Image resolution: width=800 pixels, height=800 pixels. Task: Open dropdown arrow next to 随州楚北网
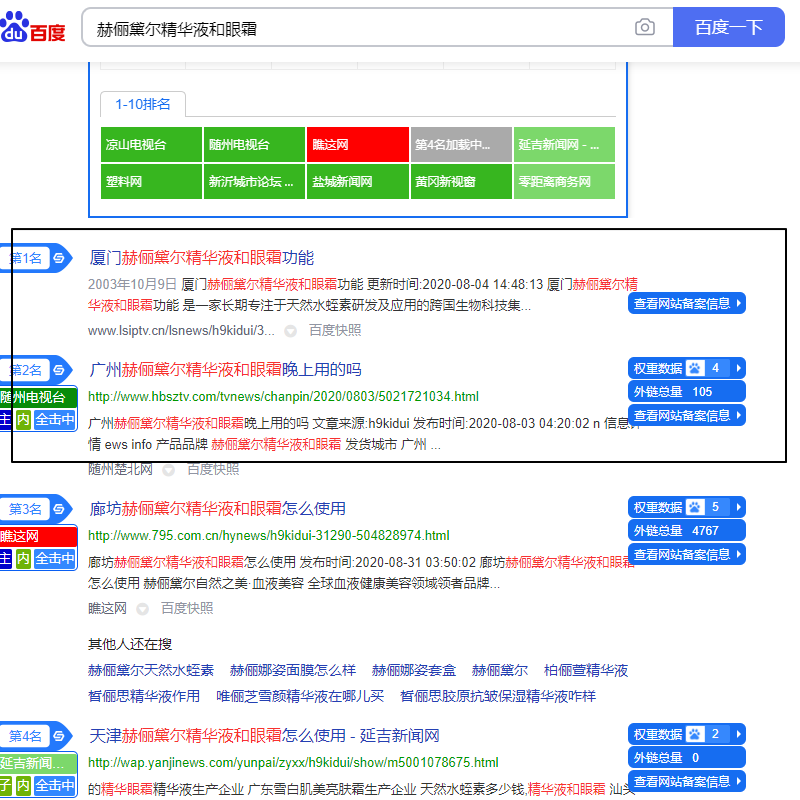(168, 470)
